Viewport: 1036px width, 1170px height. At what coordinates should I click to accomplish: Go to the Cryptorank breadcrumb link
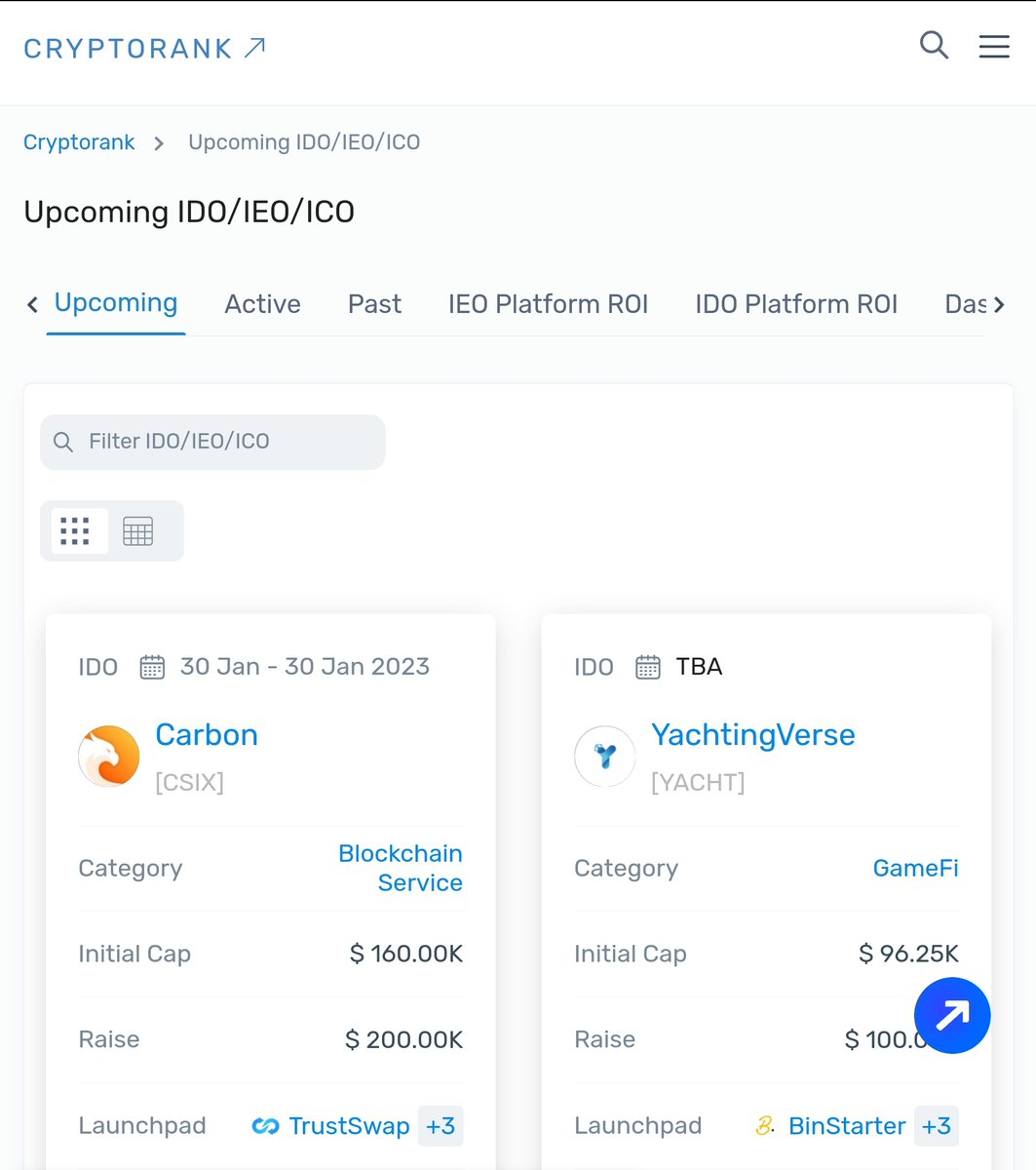79,142
